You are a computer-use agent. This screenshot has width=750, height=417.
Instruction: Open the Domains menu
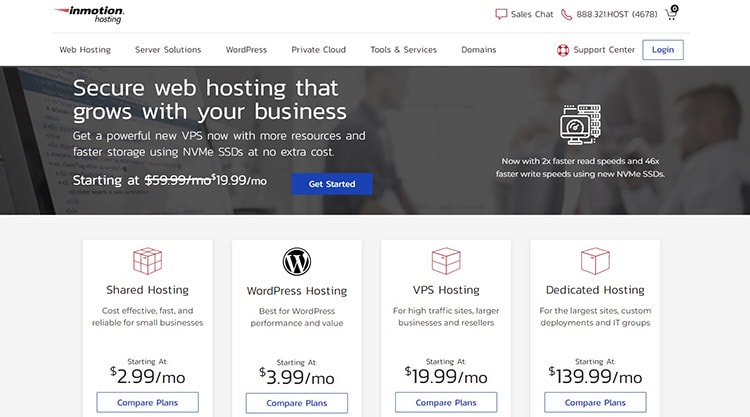(x=478, y=50)
